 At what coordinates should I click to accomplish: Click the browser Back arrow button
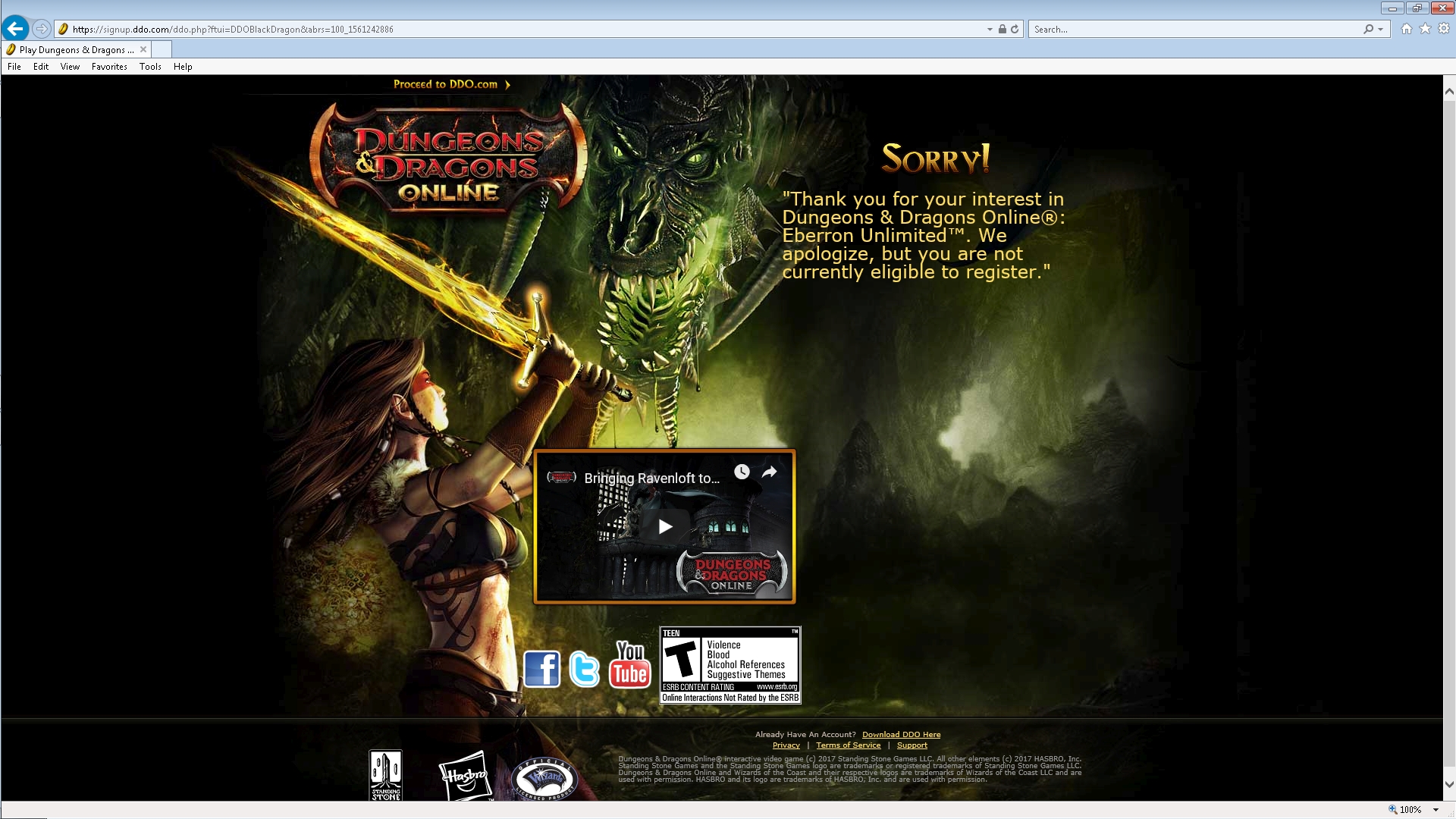click(15, 29)
